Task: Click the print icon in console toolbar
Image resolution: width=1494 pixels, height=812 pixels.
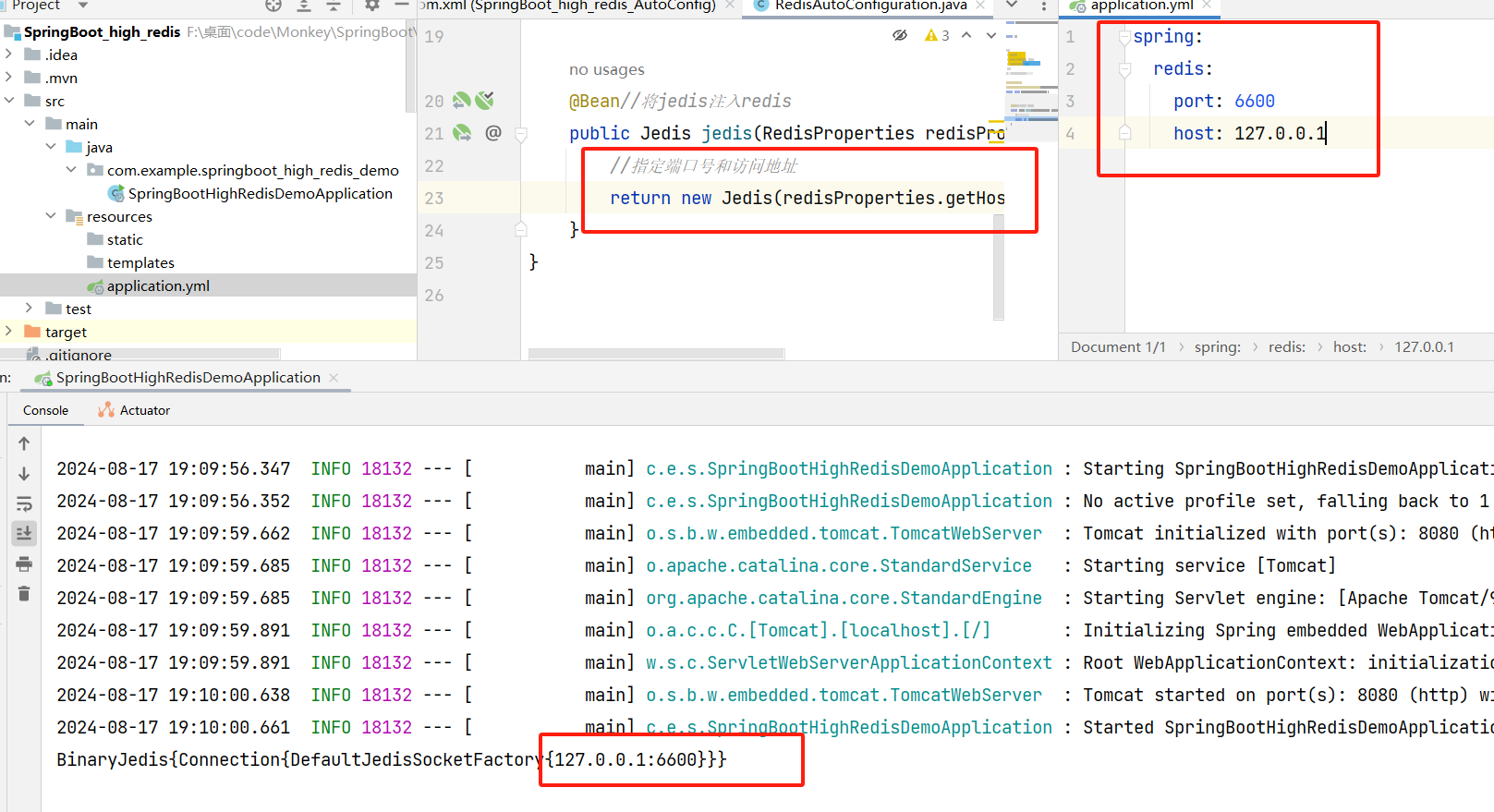Action: (x=24, y=564)
